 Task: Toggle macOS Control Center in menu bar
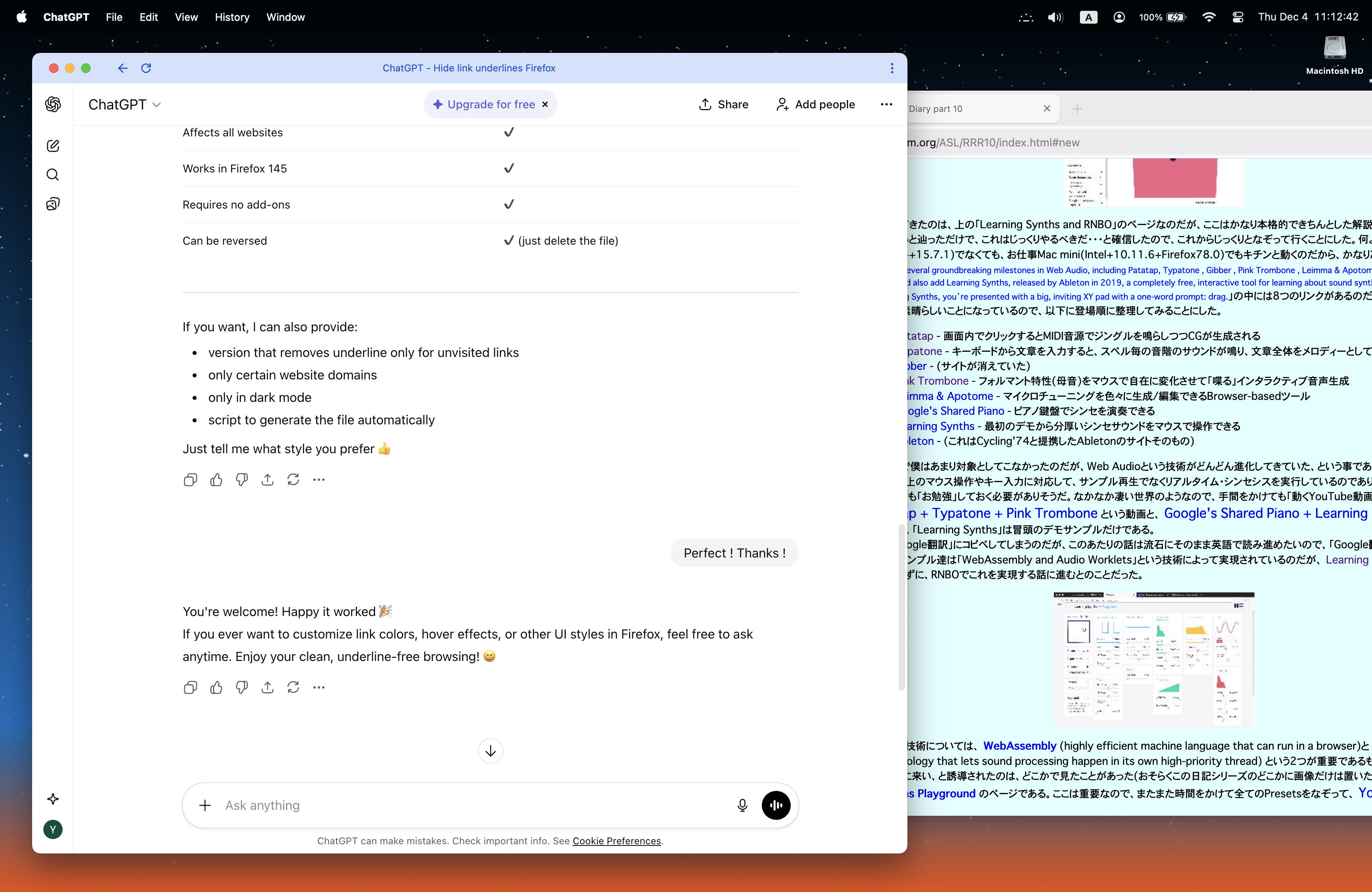point(1237,17)
